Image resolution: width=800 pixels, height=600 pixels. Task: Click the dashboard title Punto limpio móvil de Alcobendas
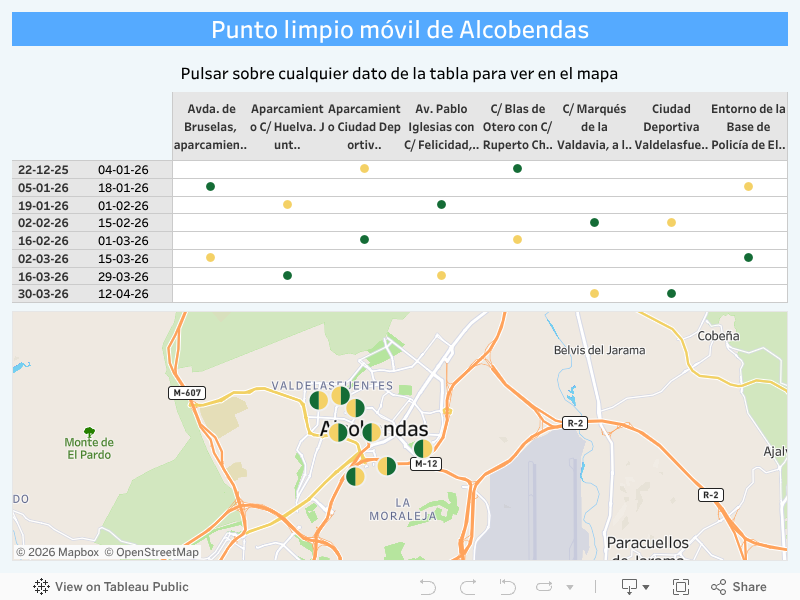[400, 30]
